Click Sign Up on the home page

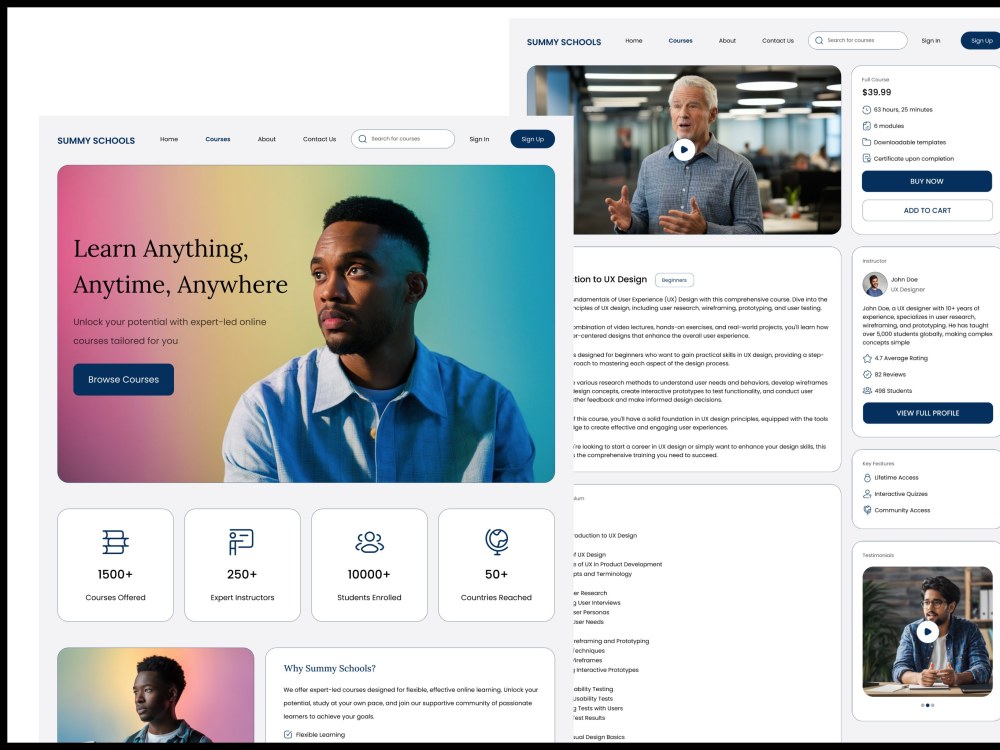[533, 139]
